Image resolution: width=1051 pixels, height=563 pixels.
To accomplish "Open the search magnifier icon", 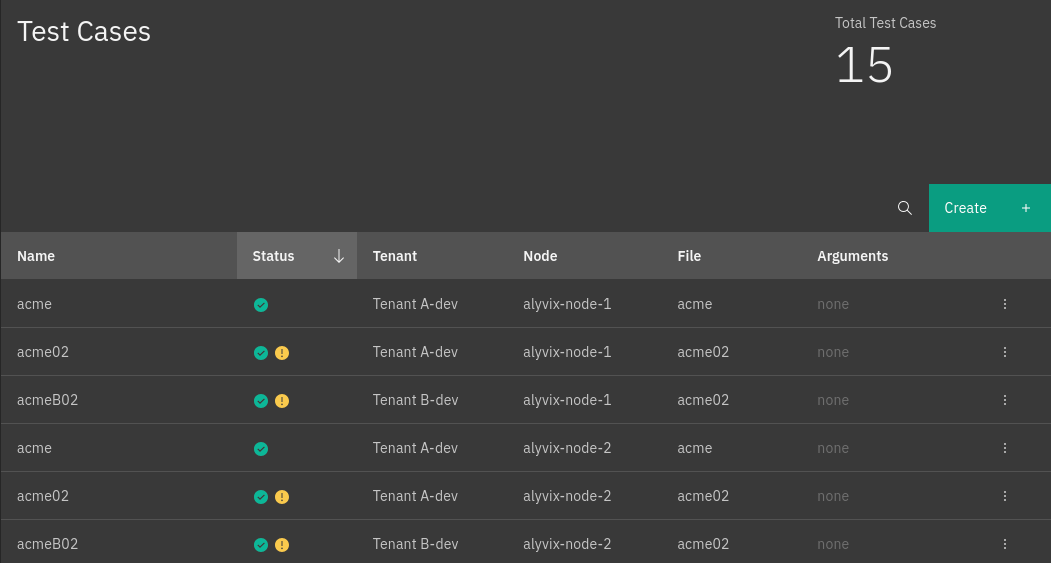I will tap(905, 208).
